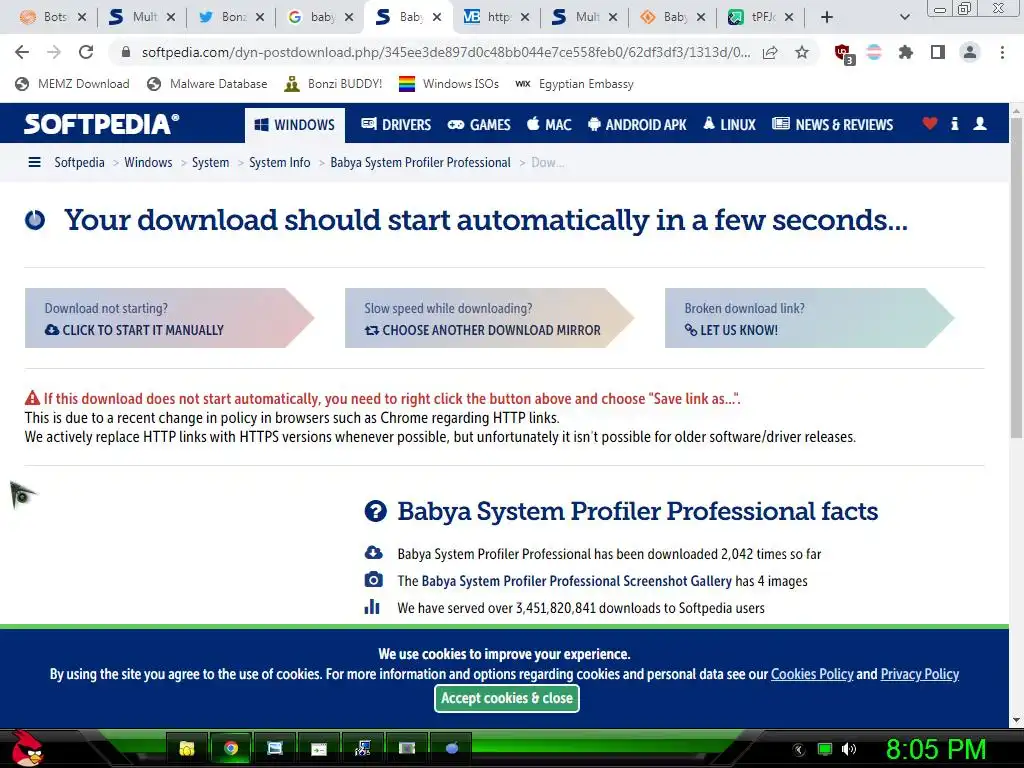Select the Windows category tab
The image size is (1024, 768).
click(x=295, y=125)
